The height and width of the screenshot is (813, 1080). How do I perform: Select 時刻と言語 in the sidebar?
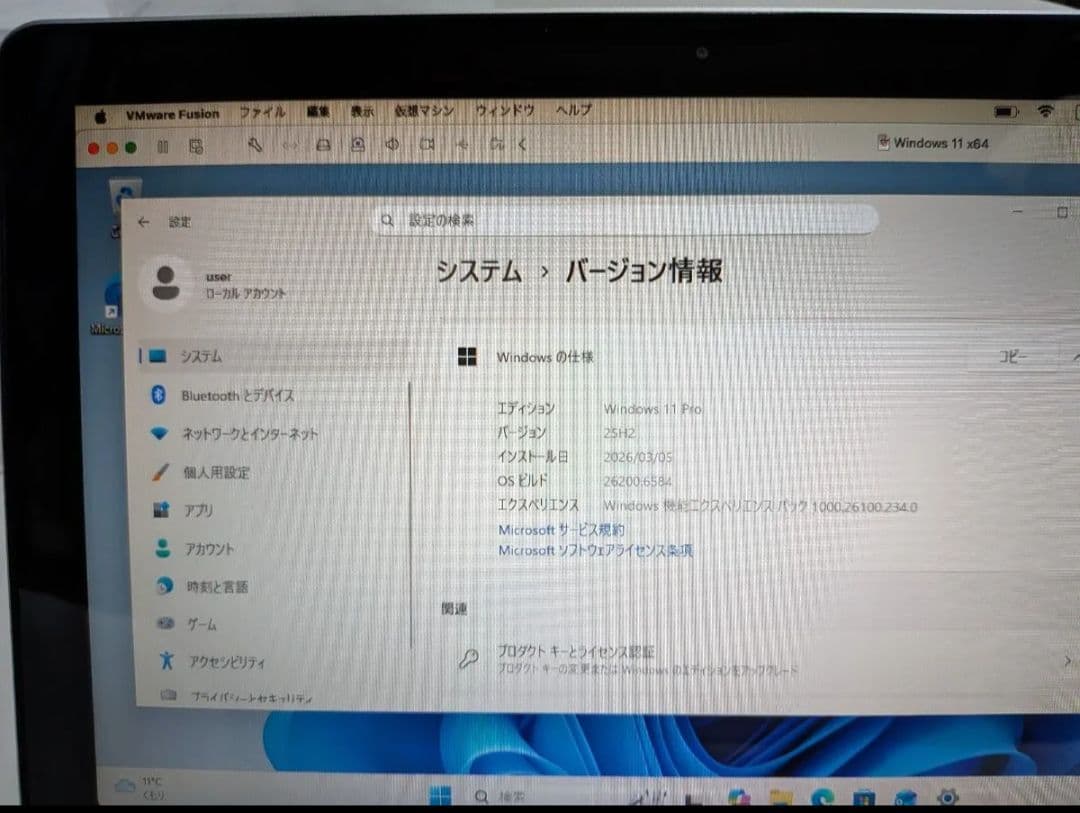click(273, 587)
